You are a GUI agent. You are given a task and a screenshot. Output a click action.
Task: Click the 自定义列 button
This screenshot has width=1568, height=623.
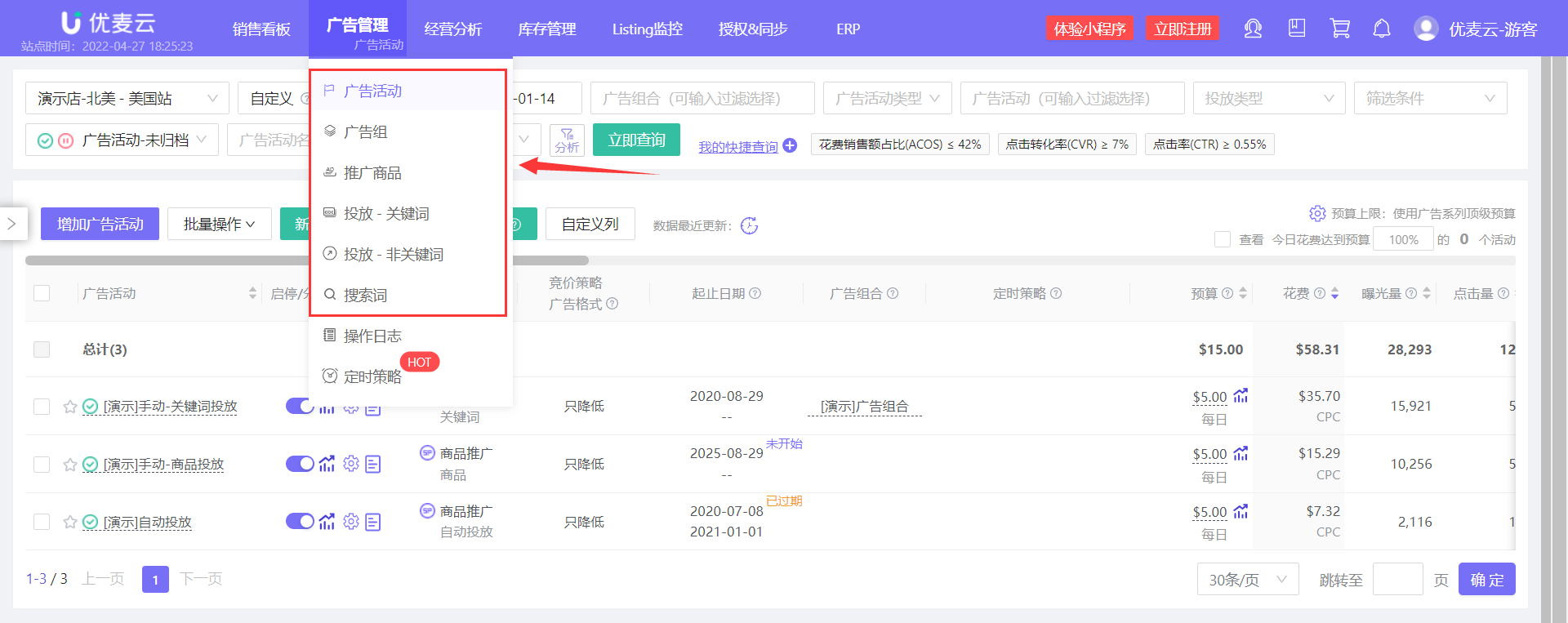(590, 224)
